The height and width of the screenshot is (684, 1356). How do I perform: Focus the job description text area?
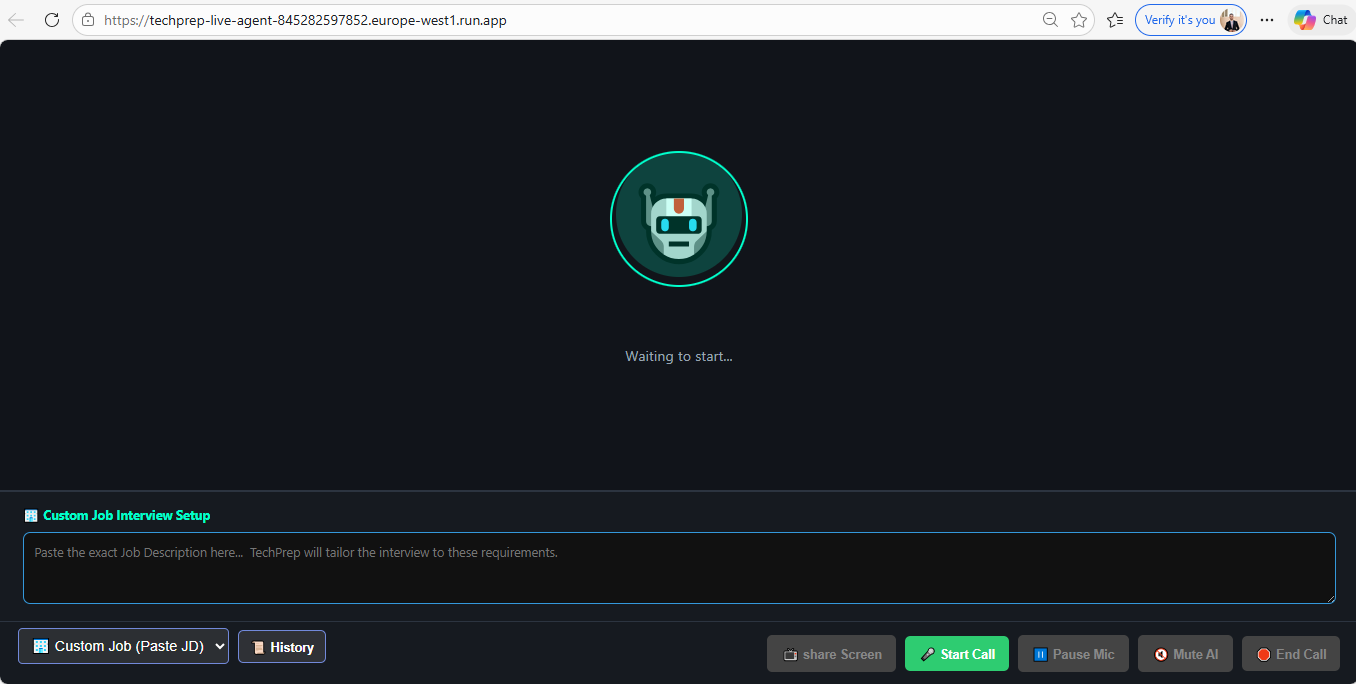coord(679,568)
